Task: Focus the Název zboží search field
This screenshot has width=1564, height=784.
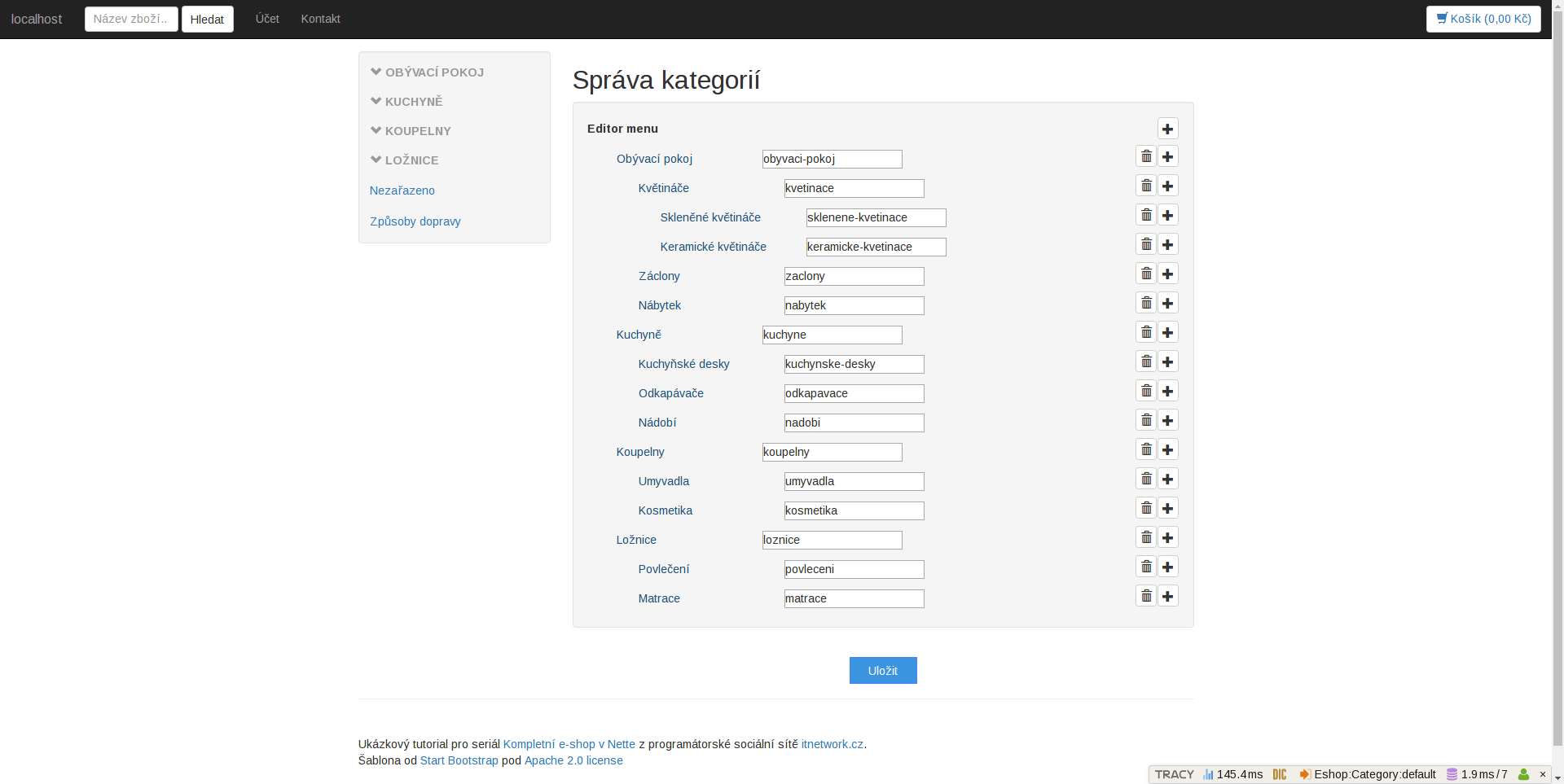Action: pyautogui.click(x=131, y=19)
